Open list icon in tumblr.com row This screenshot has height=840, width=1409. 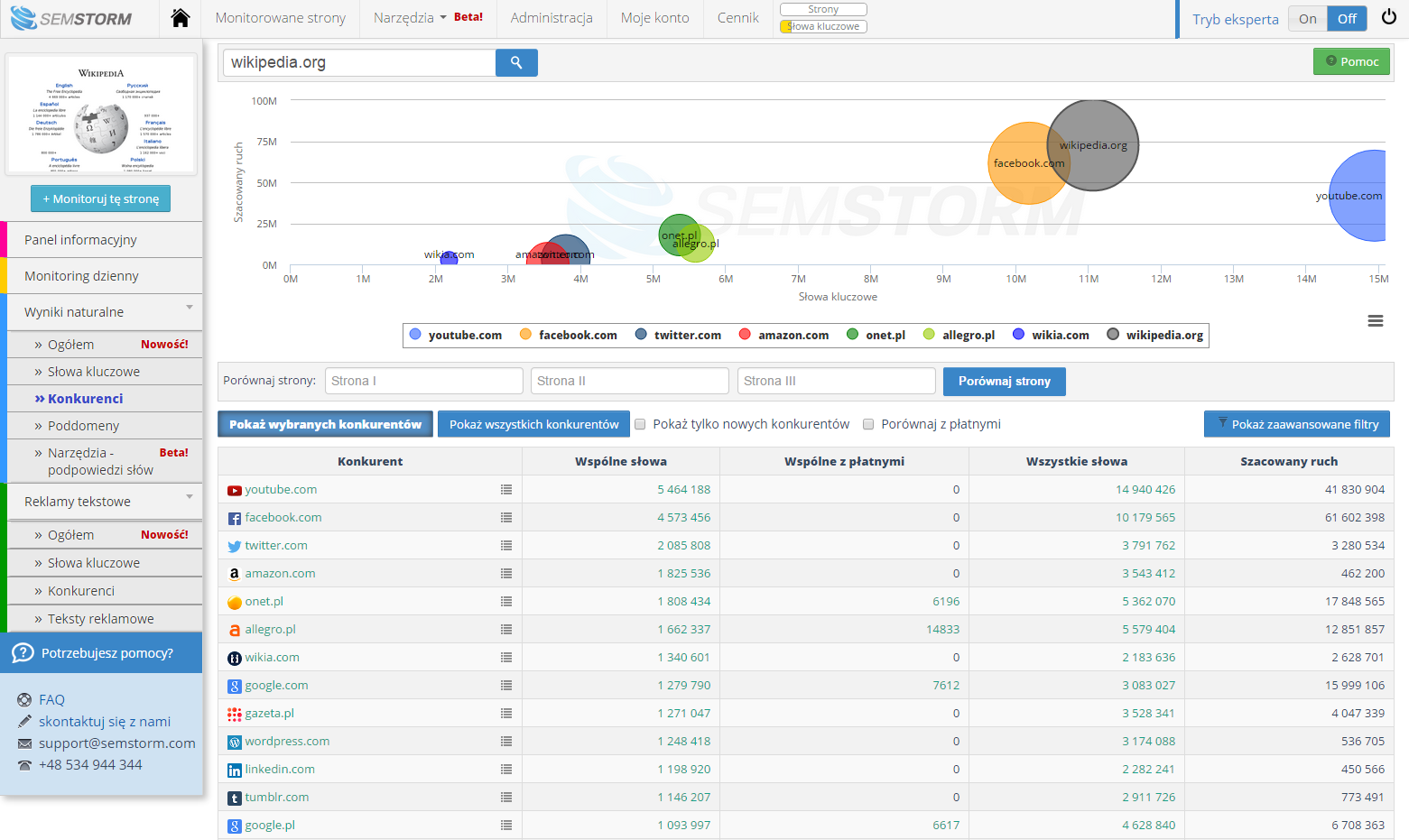pos(506,798)
